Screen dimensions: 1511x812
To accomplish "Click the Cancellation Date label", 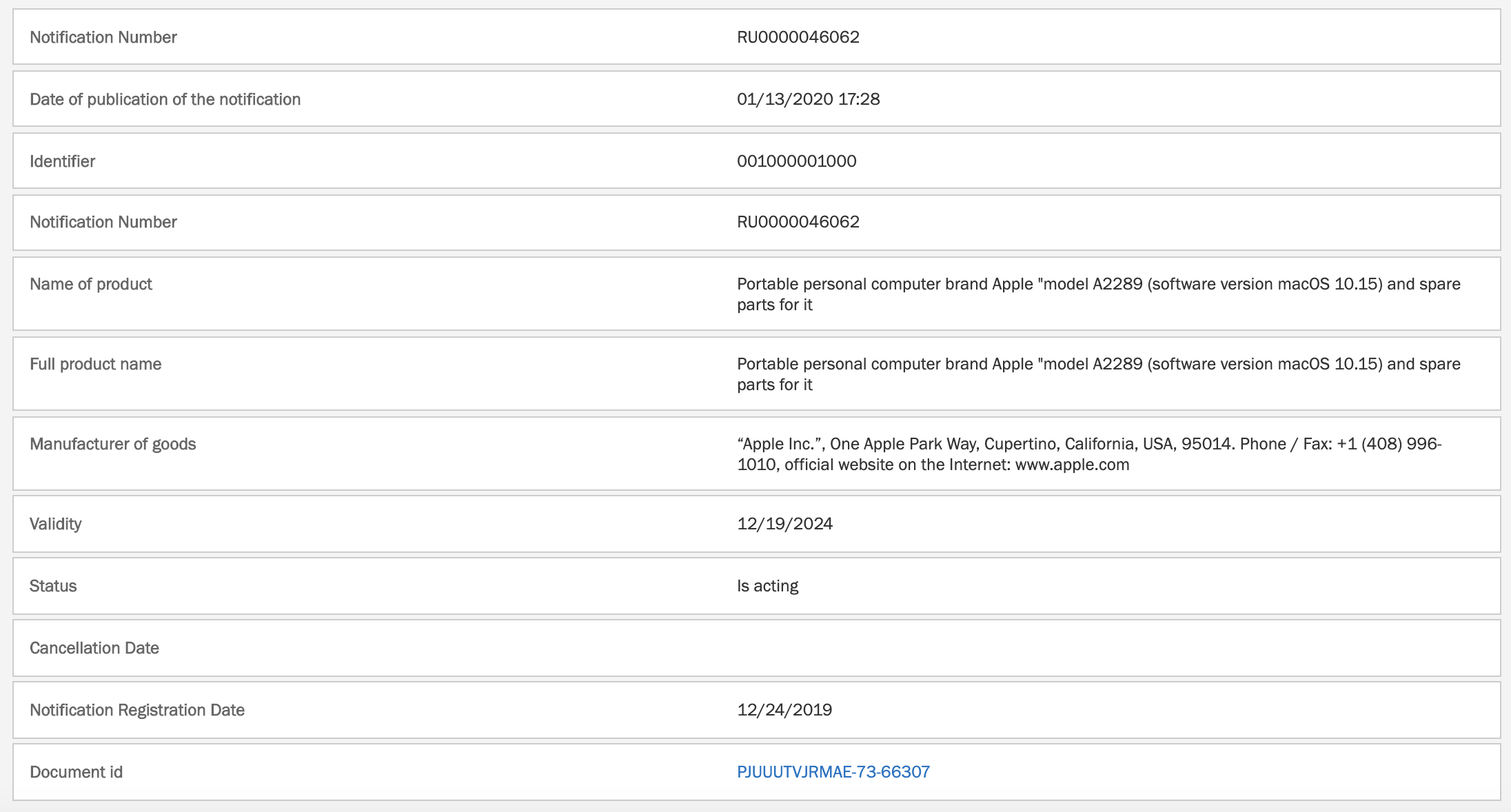I will click(x=94, y=648).
